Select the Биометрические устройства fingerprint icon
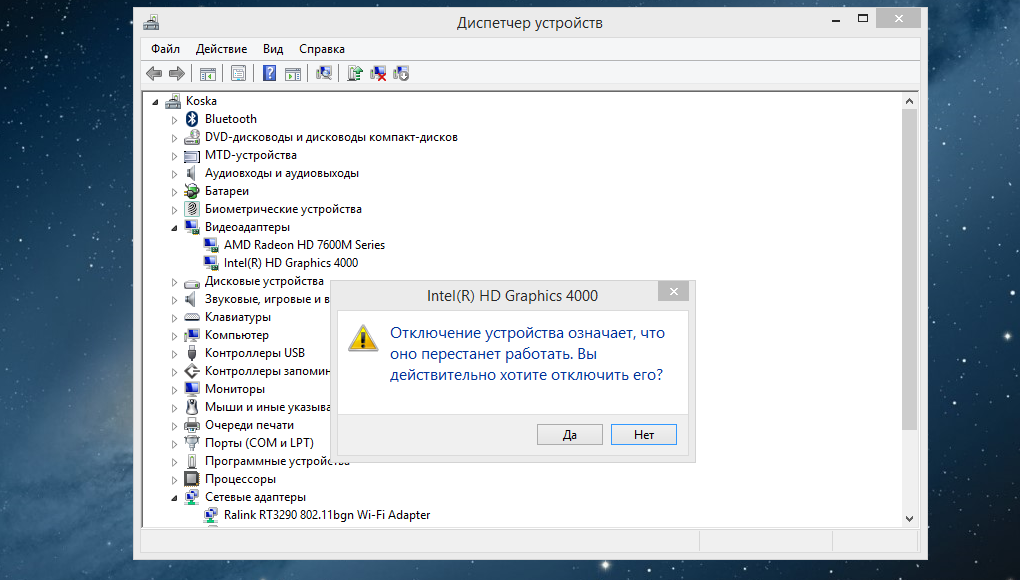 pos(192,209)
